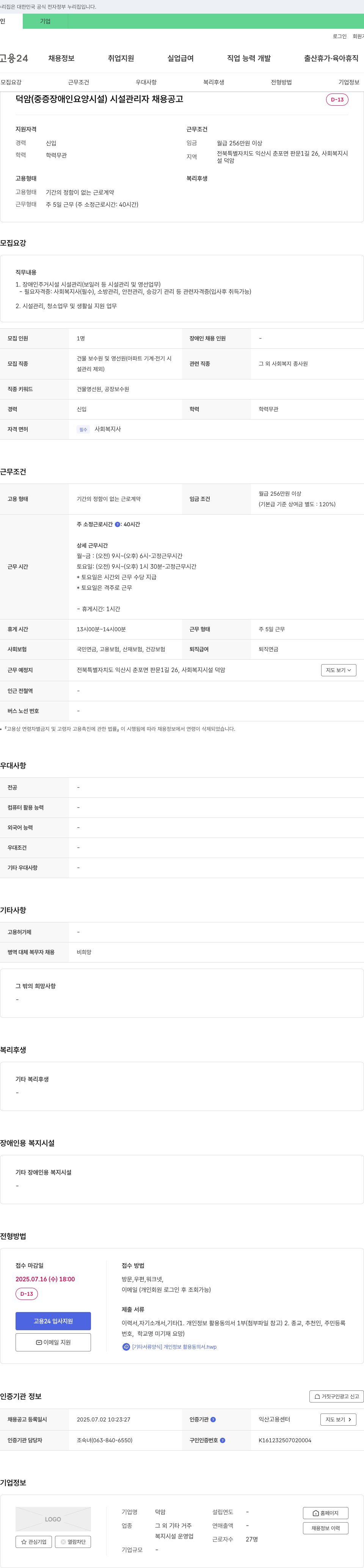Click the 구인인증번호 value K161232507020004
Viewport: 364px width, 1568px height.
pos(285,1440)
